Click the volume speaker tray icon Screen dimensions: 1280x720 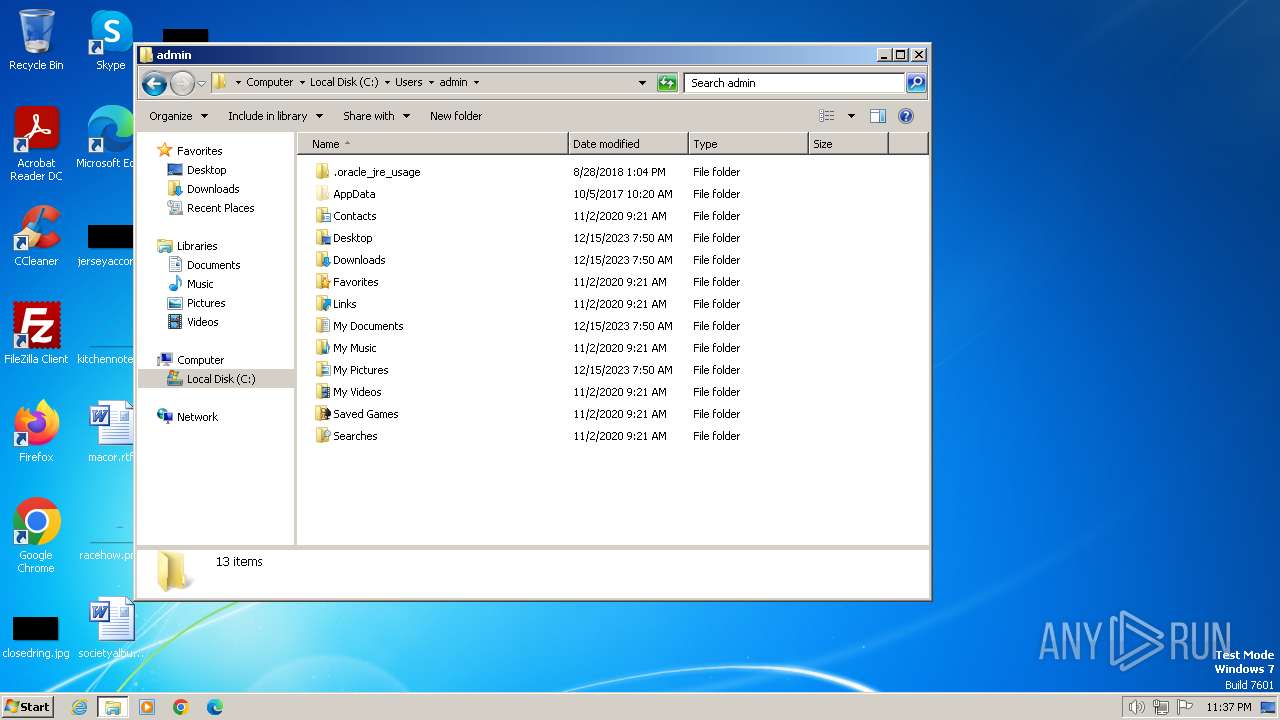[x=1137, y=707]
